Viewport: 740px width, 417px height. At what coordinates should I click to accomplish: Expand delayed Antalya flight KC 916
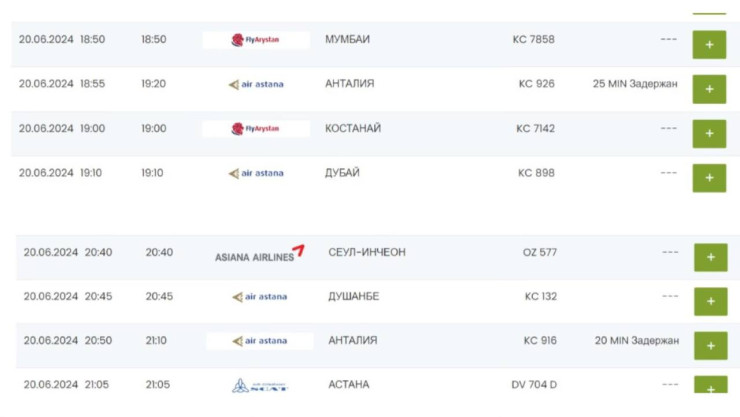coord(711,345)
